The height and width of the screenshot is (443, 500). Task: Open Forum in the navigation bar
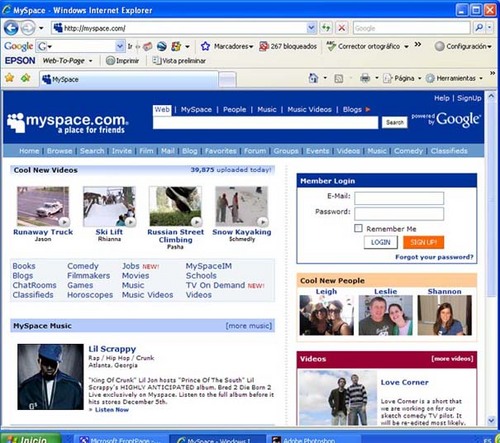pos(255,151)
